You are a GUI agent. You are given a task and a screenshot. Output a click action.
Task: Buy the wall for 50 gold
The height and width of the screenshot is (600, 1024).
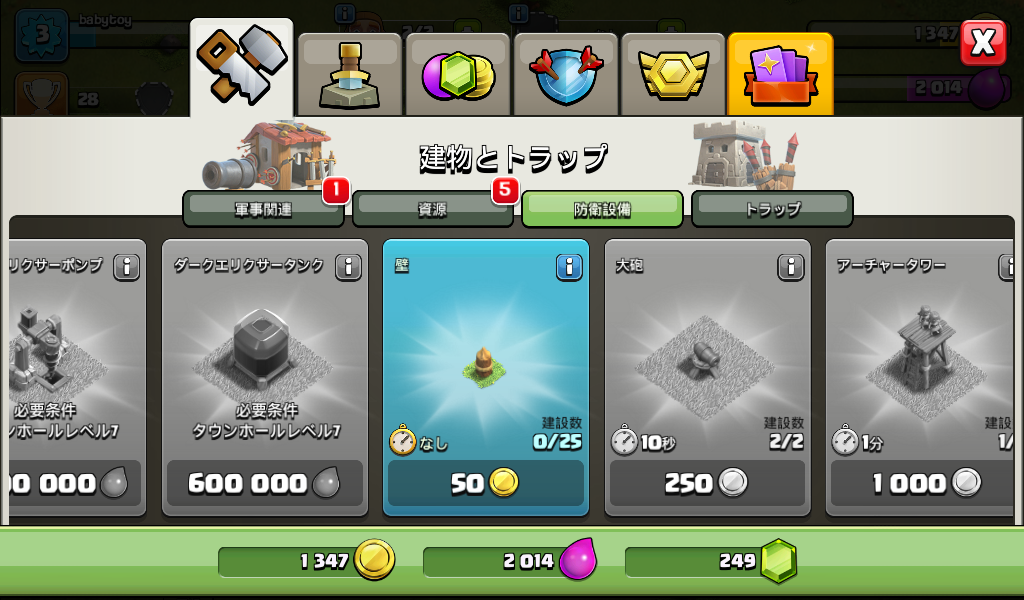point(485,483)
